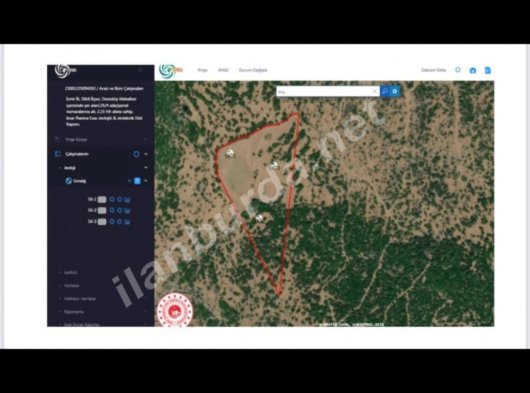Click the gray swatch next to SK-1
The width and height of the screenshot is (530, 393).
102,200
